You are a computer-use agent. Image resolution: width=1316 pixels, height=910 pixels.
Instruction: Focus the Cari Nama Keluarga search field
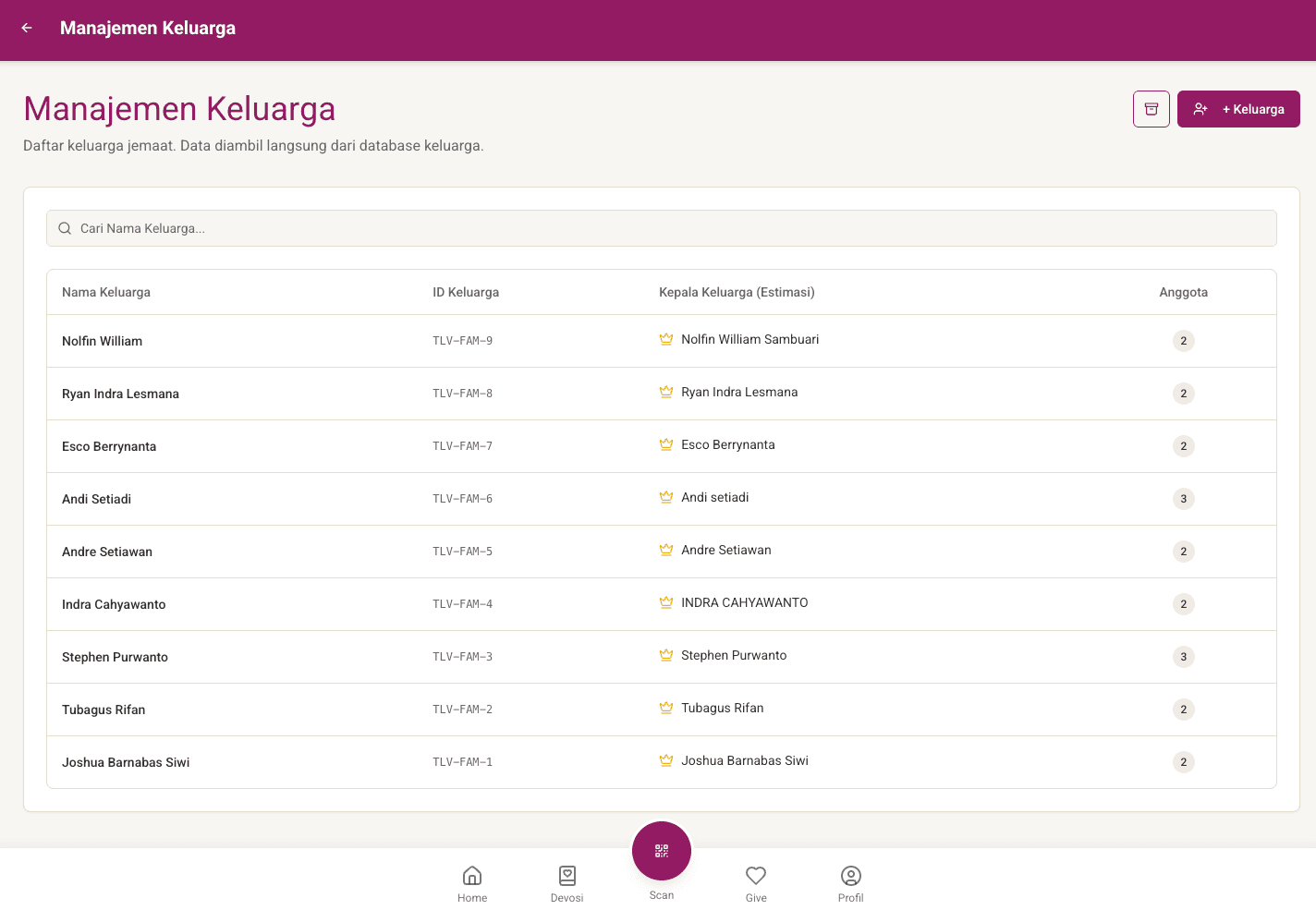pos(662,228)
